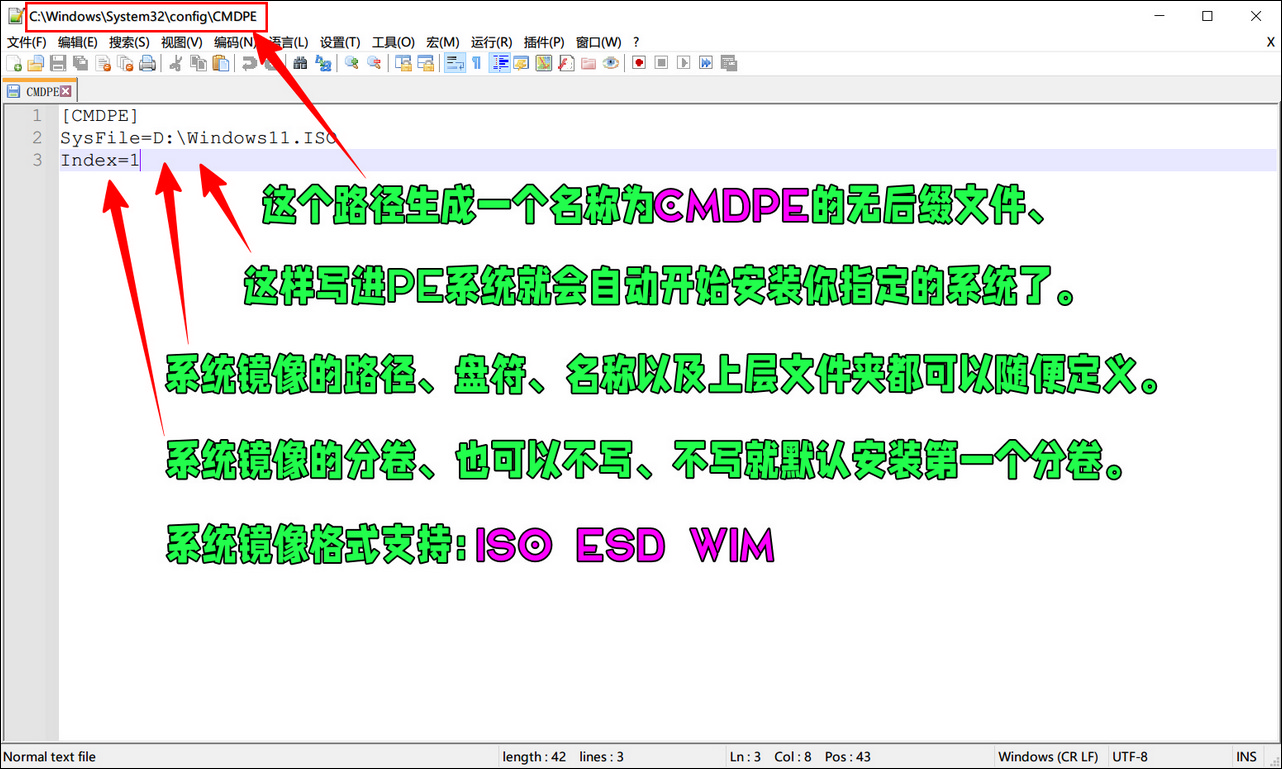
Task: Run the macro multiple times icon
Action: coord(705,63)
